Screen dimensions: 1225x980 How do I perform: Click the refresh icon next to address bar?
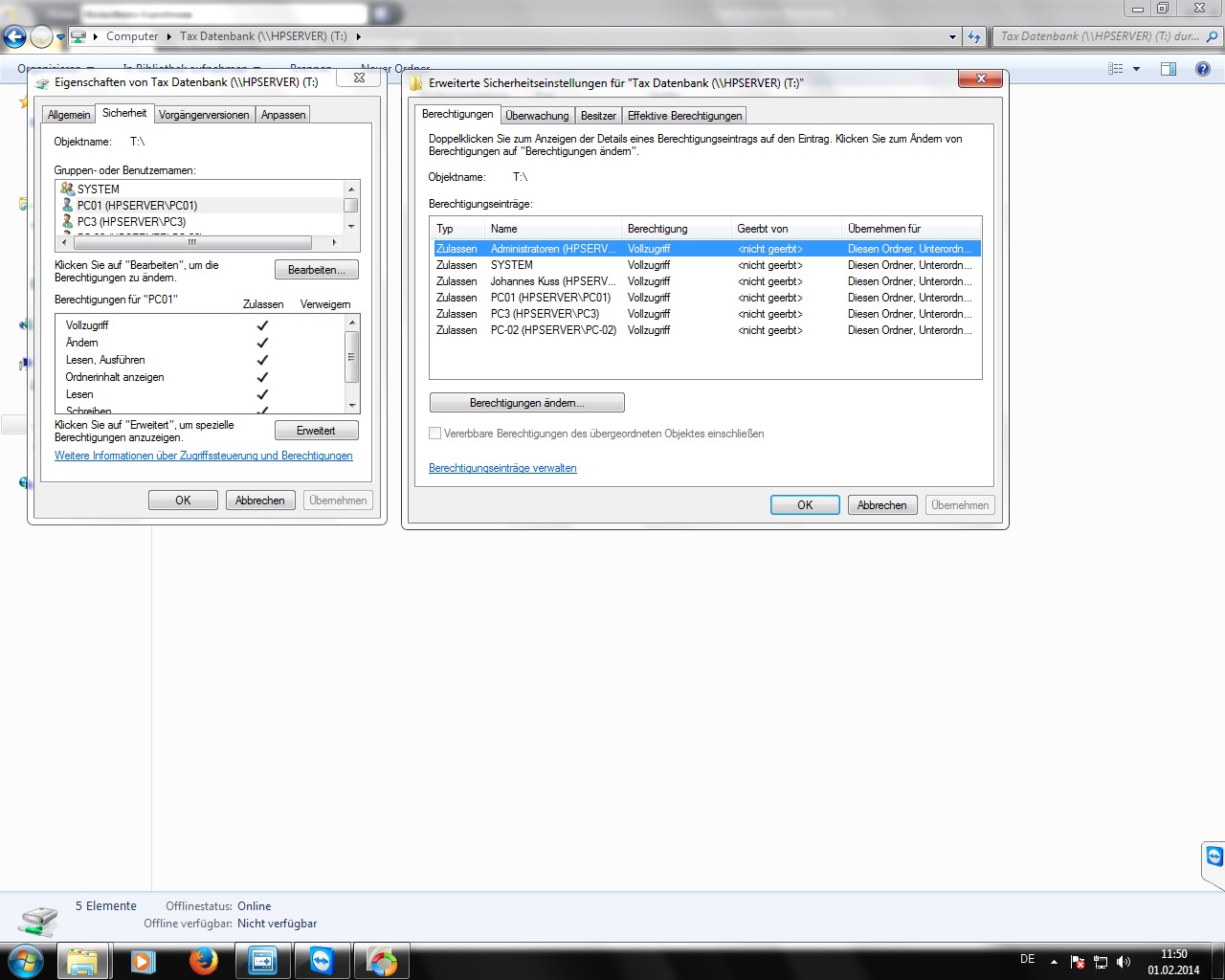pyautogui.click(x=974, y=36)
